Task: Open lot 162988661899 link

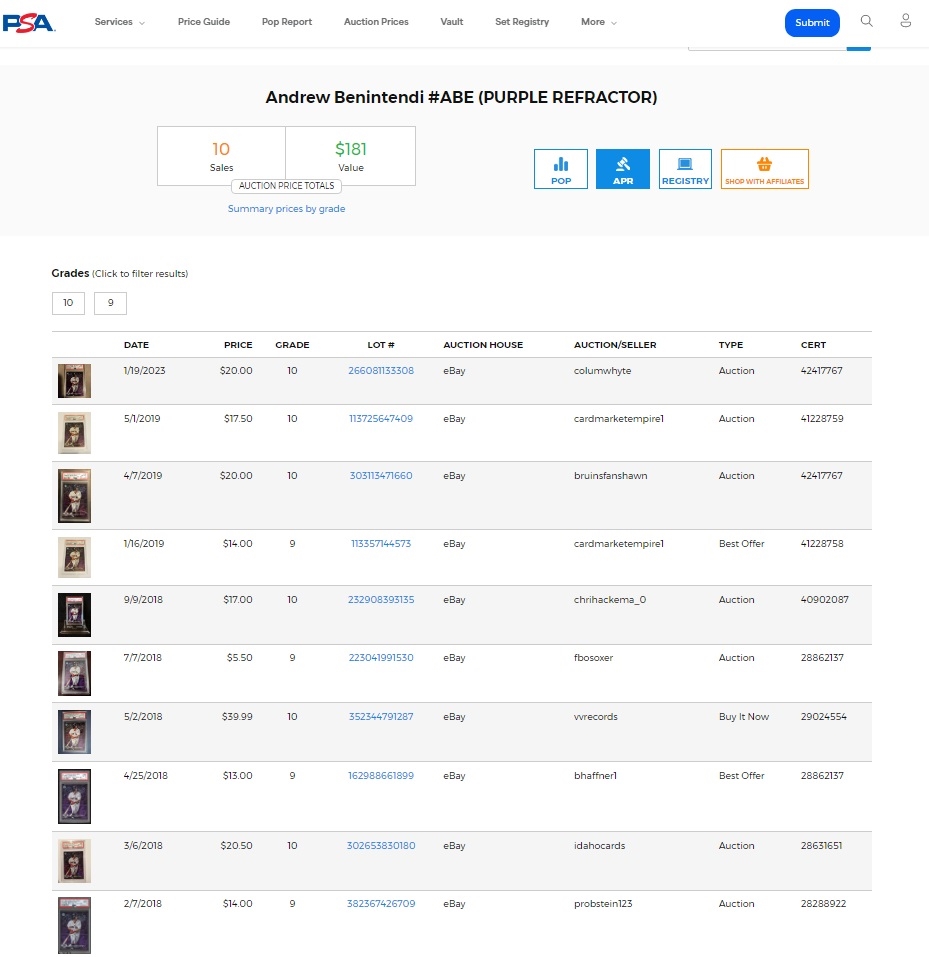Action: tap(381, 776)
